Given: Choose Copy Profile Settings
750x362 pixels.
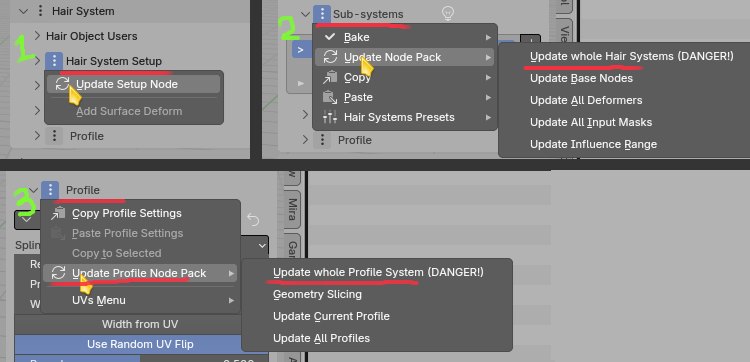Looking at the screenshot, I should click(x=140, y=213).
